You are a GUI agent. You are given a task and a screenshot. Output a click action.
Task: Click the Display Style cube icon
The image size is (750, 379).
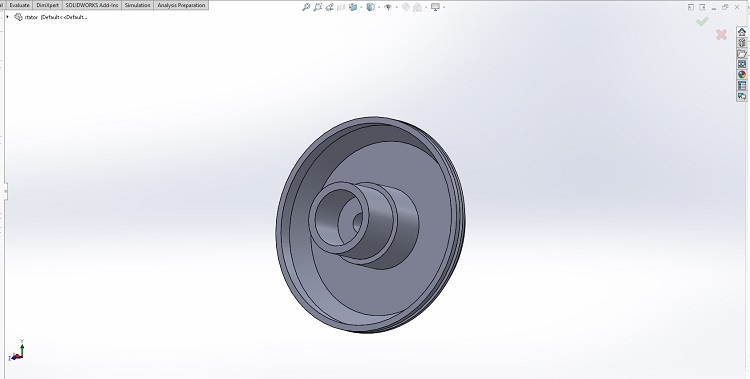coord(371,7)
